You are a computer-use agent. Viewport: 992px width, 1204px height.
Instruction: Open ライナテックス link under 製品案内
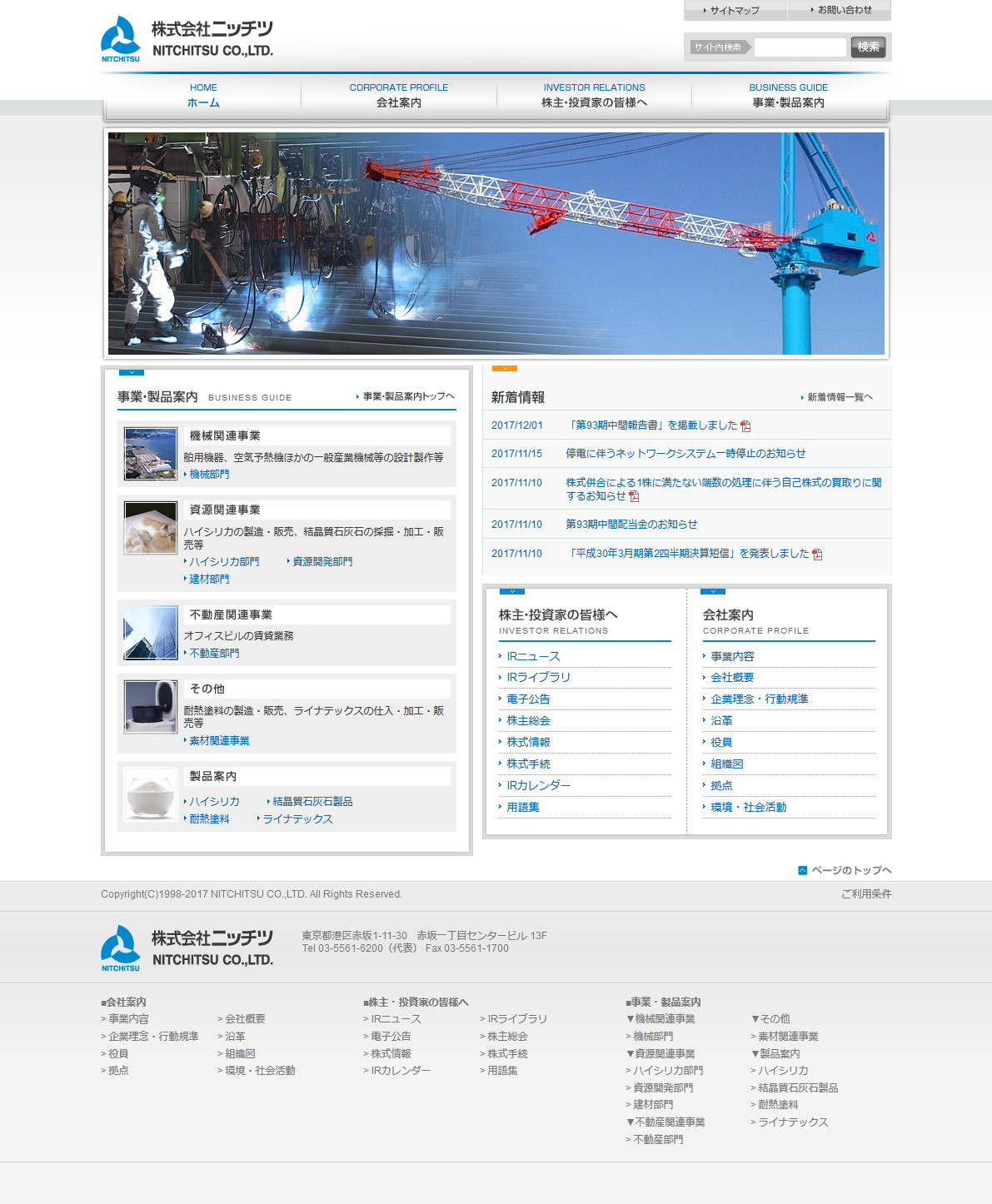(x=297, y=819)
